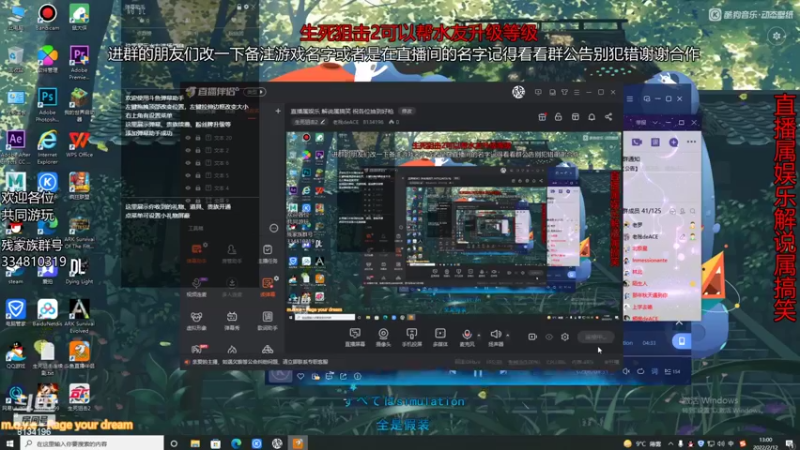800x450 pixels.
Task: Toggle the preview eye icon beside settings gear
Action: 549,337
